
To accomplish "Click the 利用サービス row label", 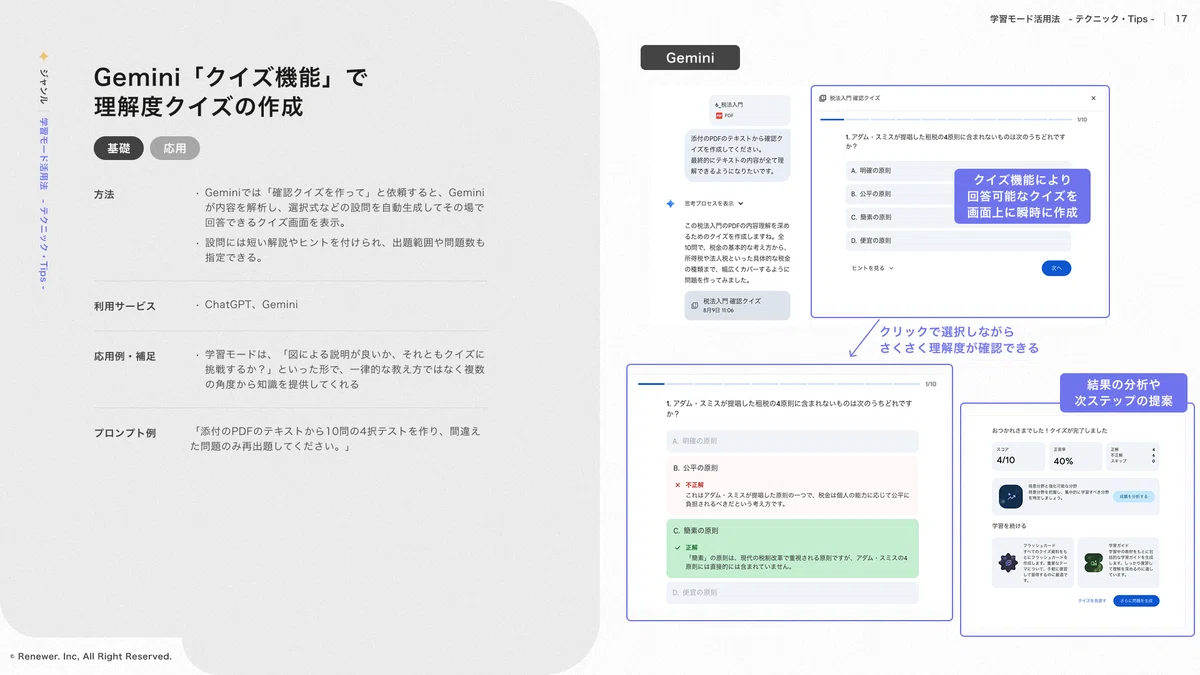I will [125, 306].
